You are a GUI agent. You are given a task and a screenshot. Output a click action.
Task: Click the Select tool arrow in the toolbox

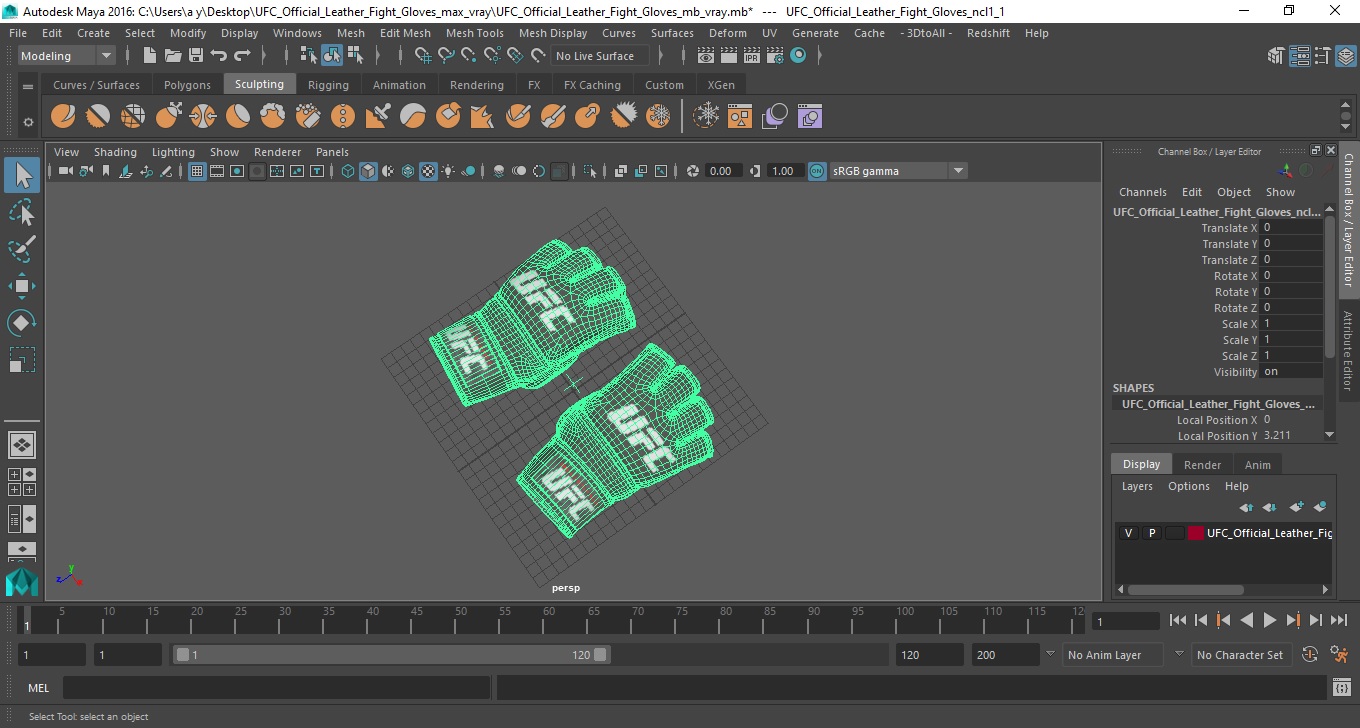22,175
